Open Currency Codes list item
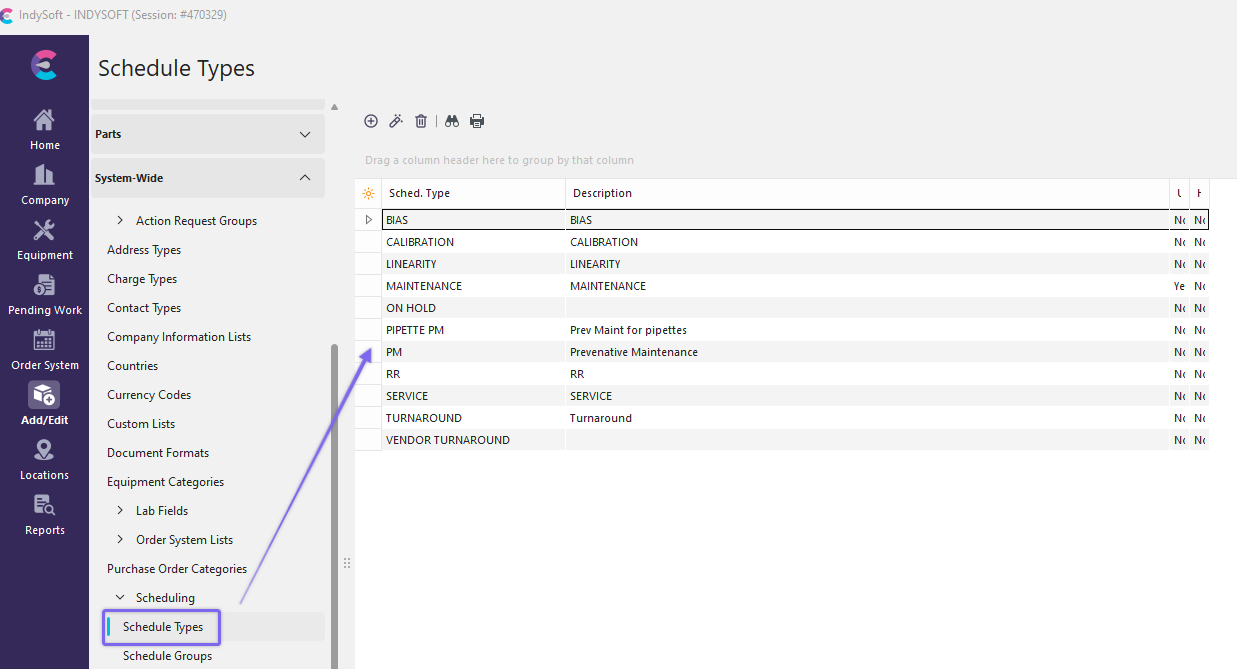The width and height of the screenshot is (1237, 669). tap(149, 395)
